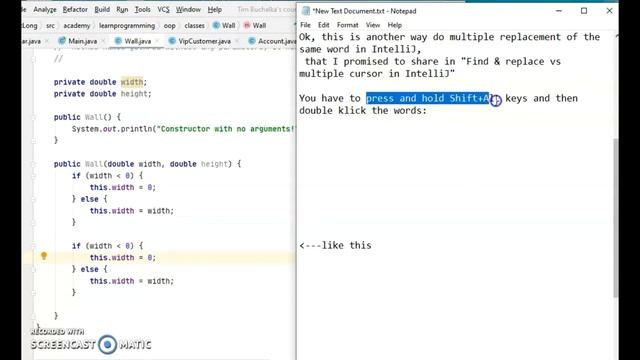This screenshot has width=640, height=360.
Task: Click the Wall.java tab class icon
Action: pos(118,41)
